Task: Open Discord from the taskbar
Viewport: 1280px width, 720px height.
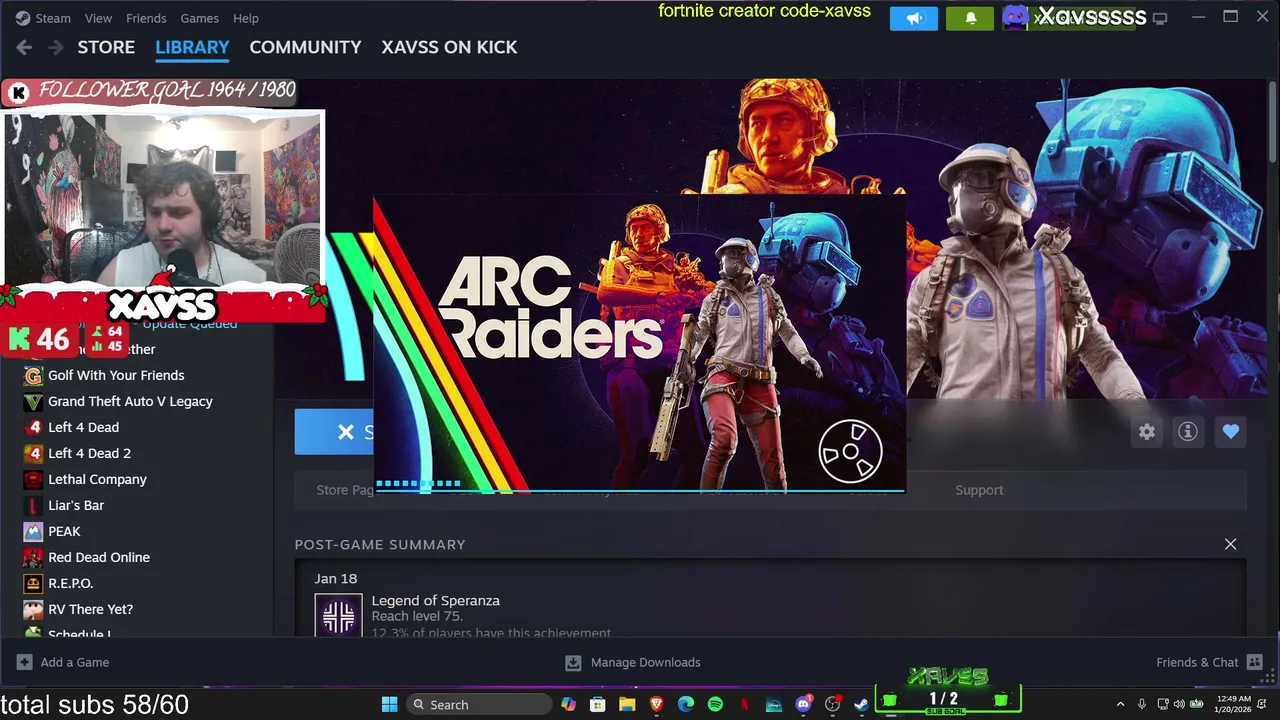Action: click(x=803, y=704)
